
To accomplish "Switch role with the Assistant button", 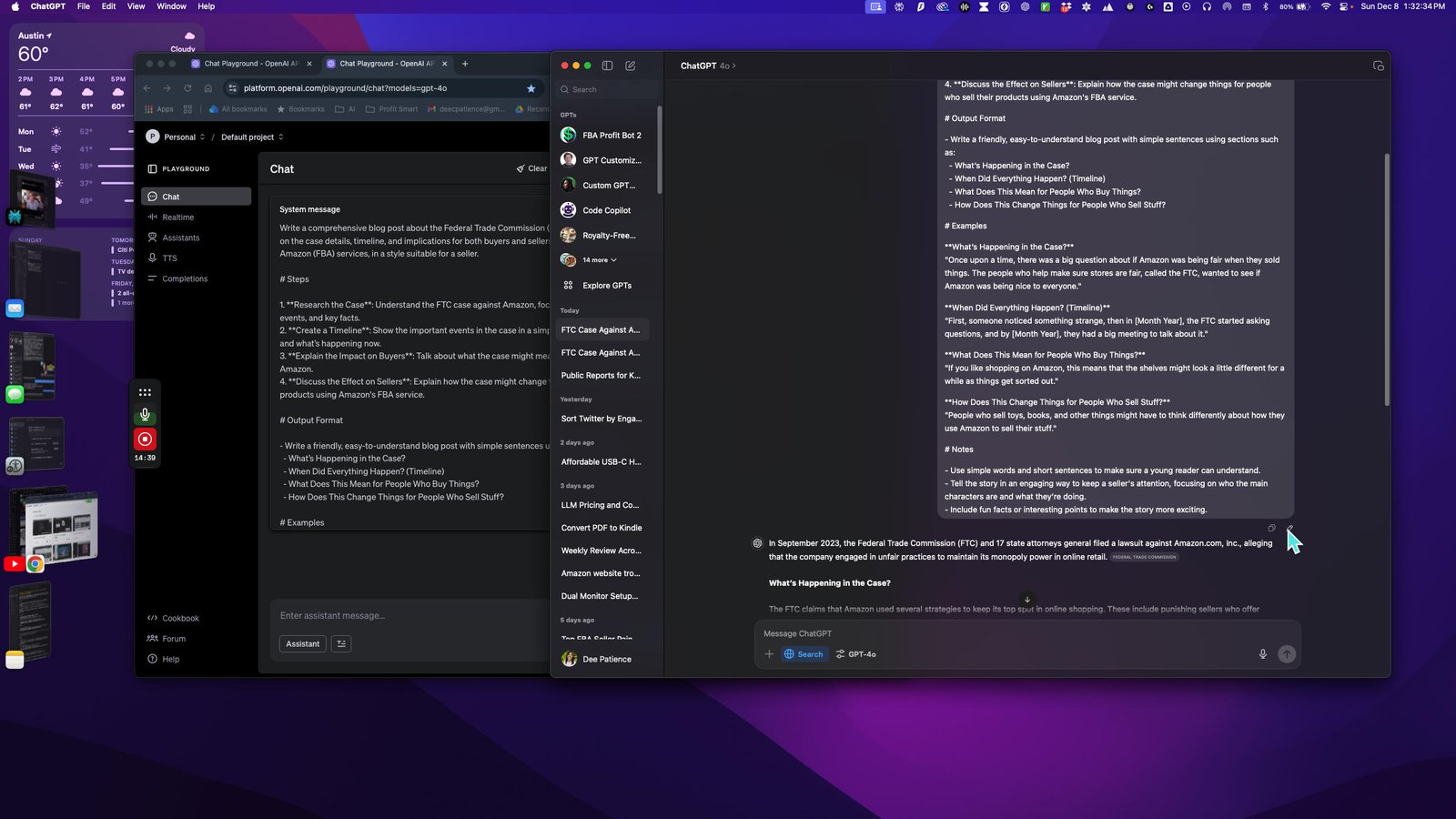I will (303, 644).
